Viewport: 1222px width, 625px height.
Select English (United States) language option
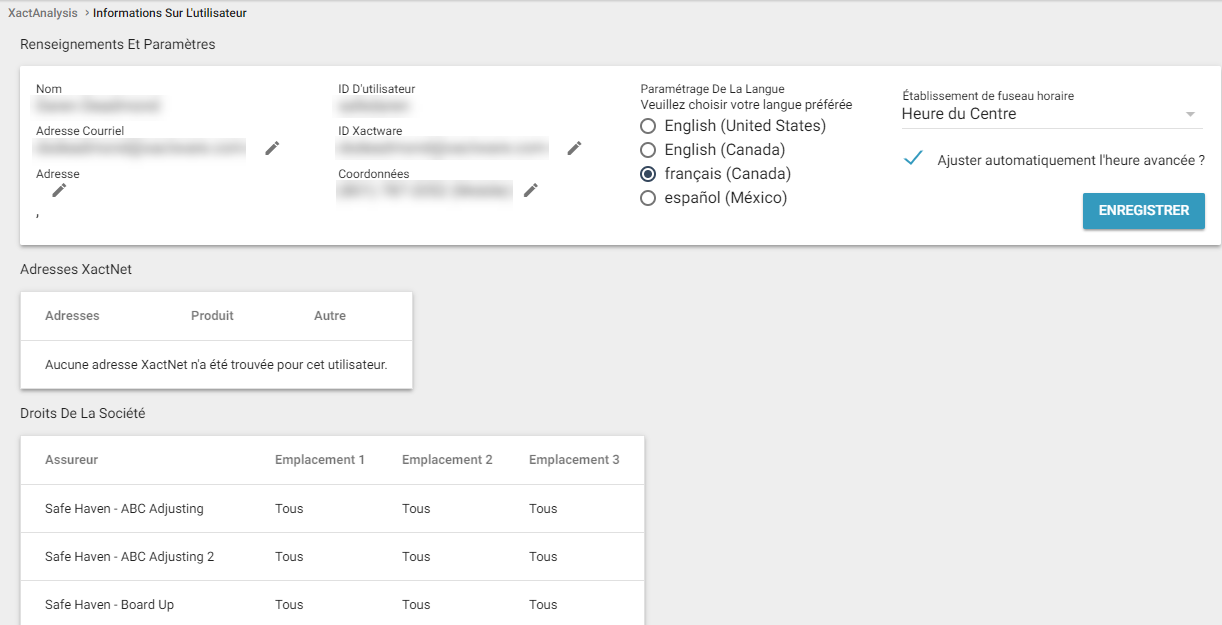click(648, 126)
